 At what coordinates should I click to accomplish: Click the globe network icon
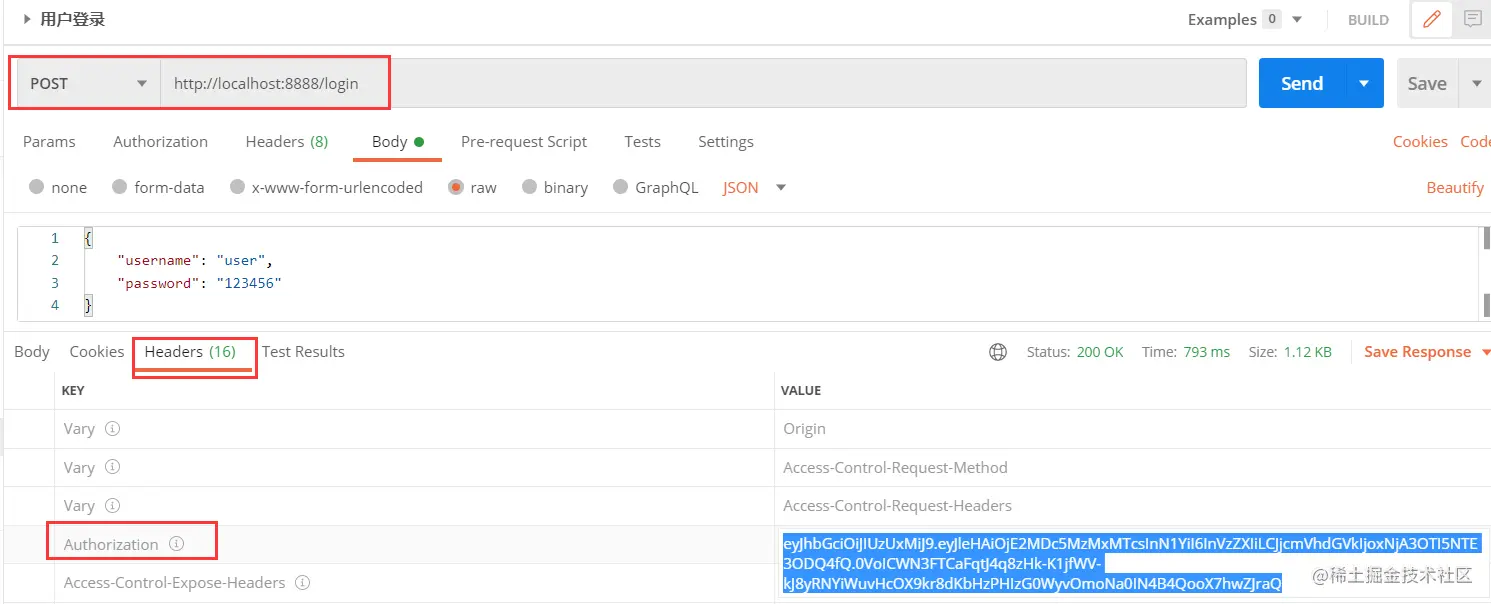(997, 352)
